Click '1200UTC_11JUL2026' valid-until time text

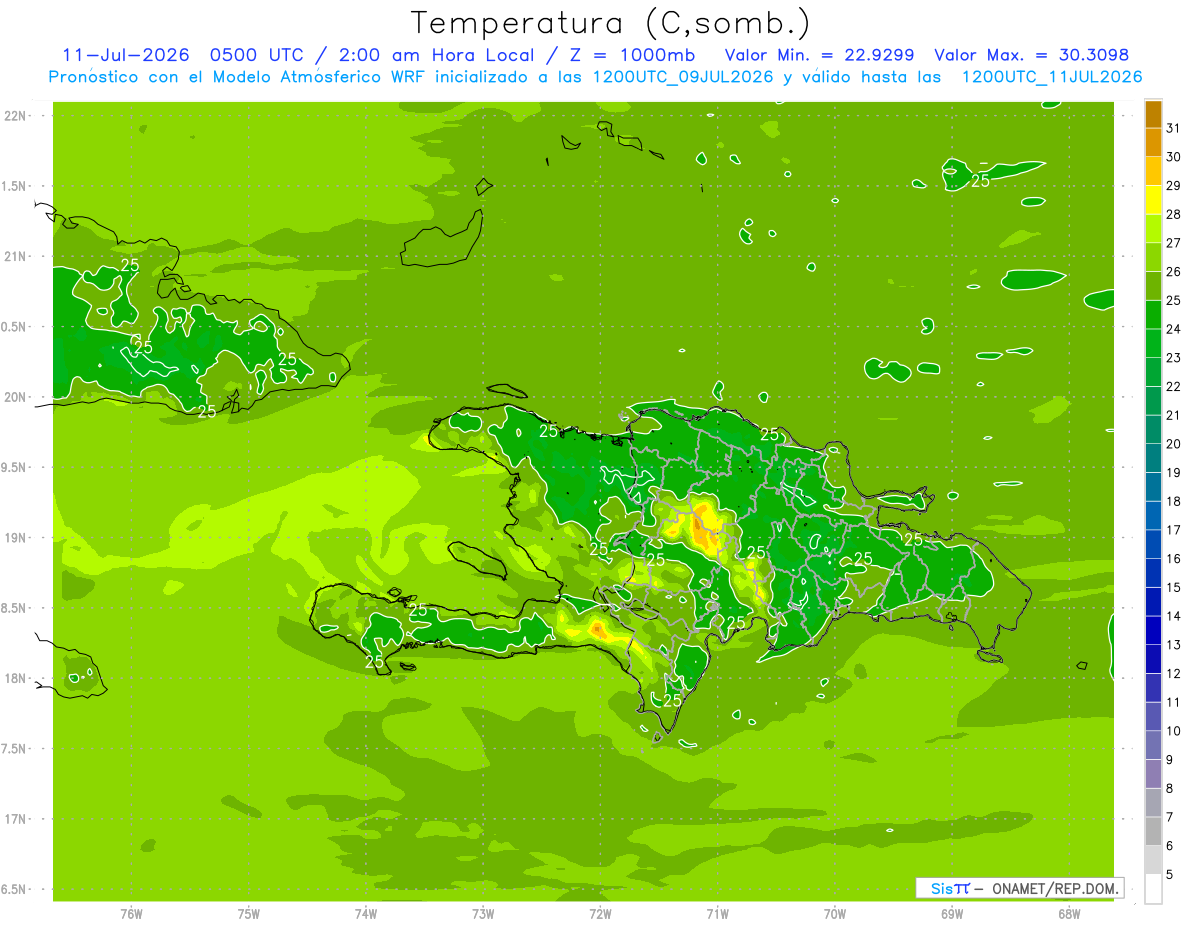[1051, 77]
